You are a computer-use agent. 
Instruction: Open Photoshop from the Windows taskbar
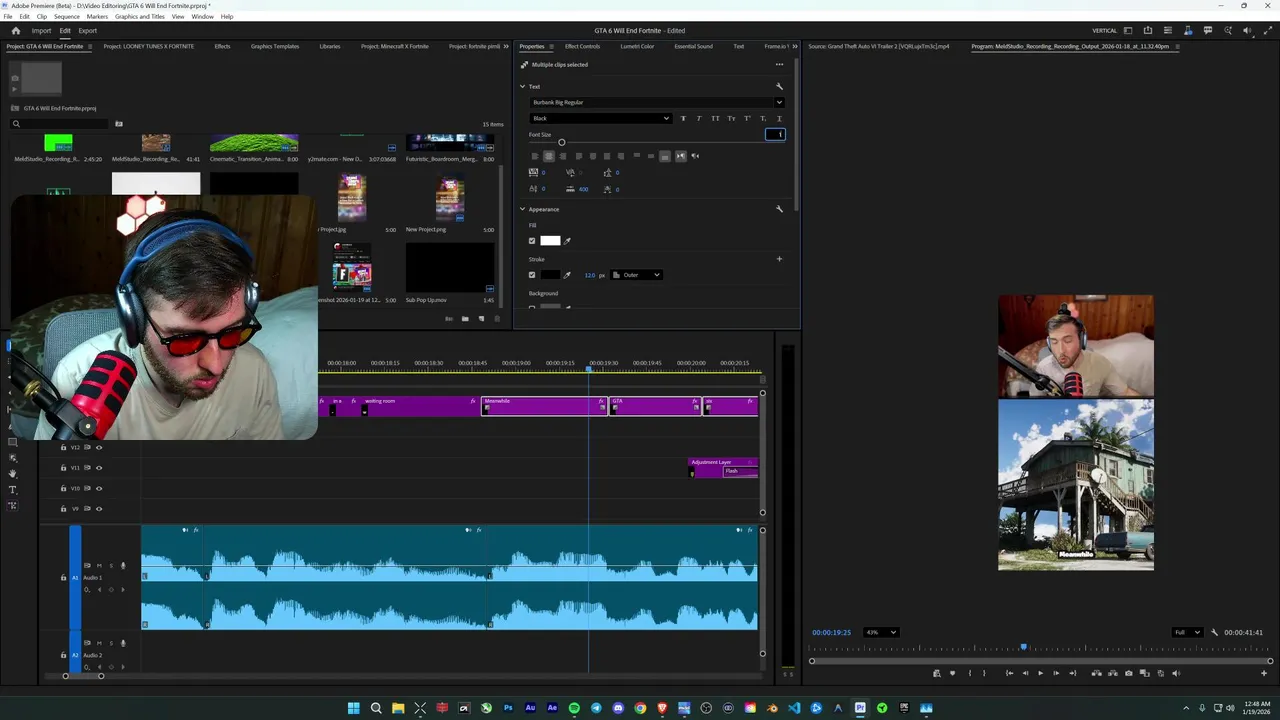coord(508,708)
